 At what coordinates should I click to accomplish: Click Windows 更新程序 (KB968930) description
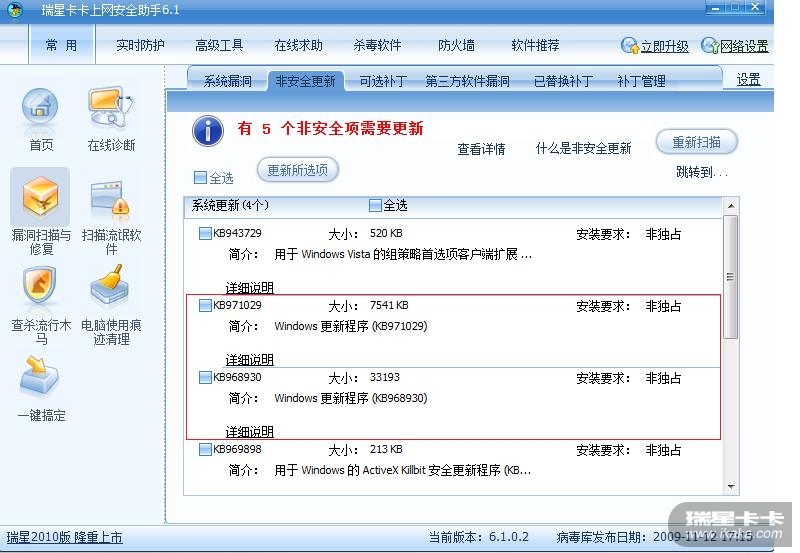(x=351, y=398)
